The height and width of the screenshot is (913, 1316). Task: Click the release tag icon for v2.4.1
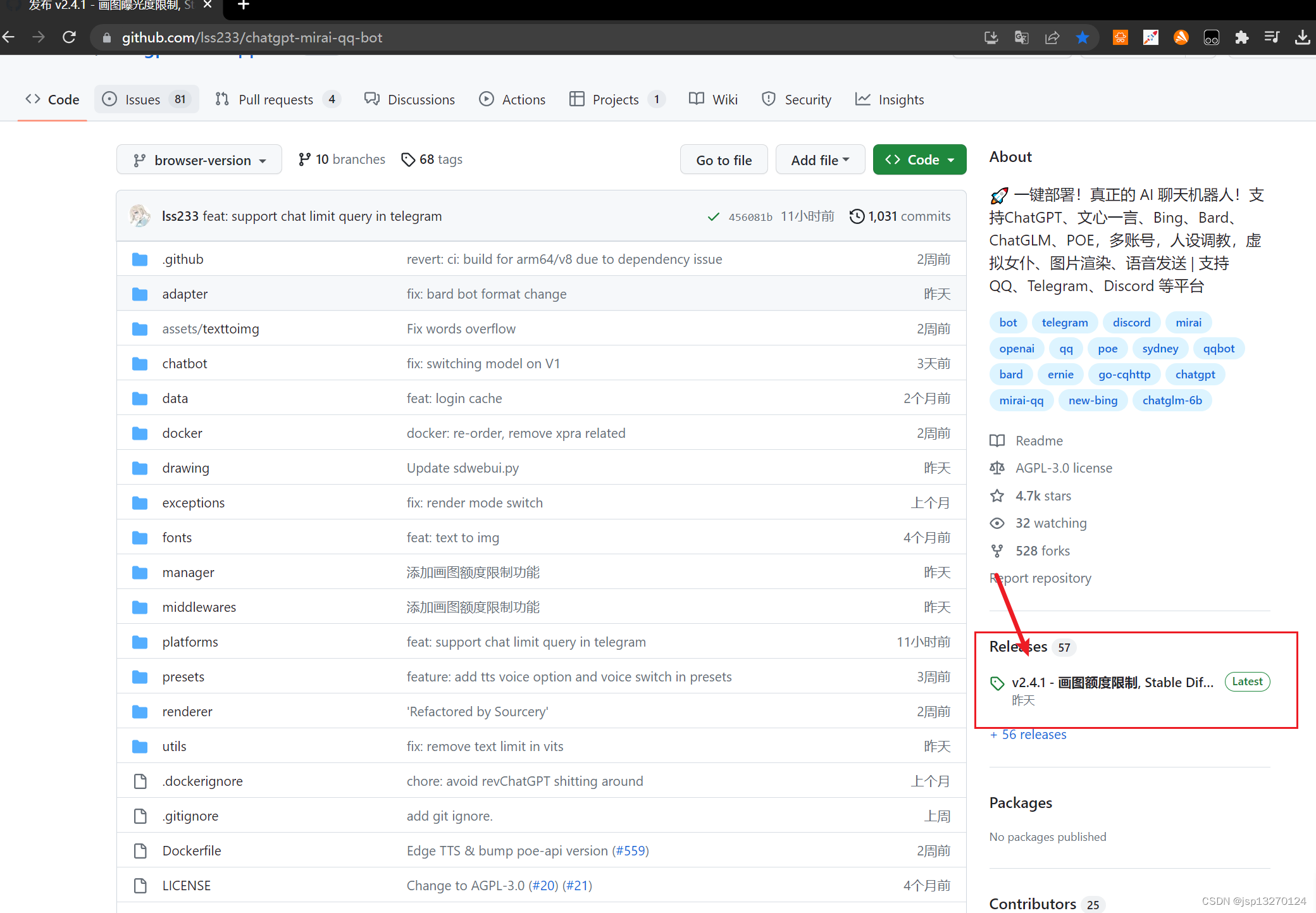coord(997,683)
